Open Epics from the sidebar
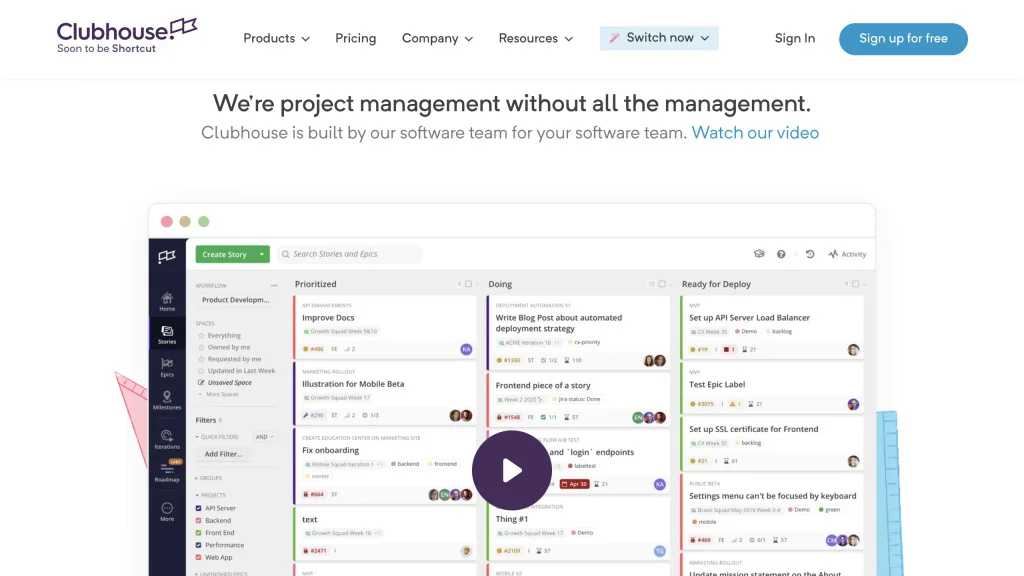The image size is (1024, 576). tap(167, 367)
